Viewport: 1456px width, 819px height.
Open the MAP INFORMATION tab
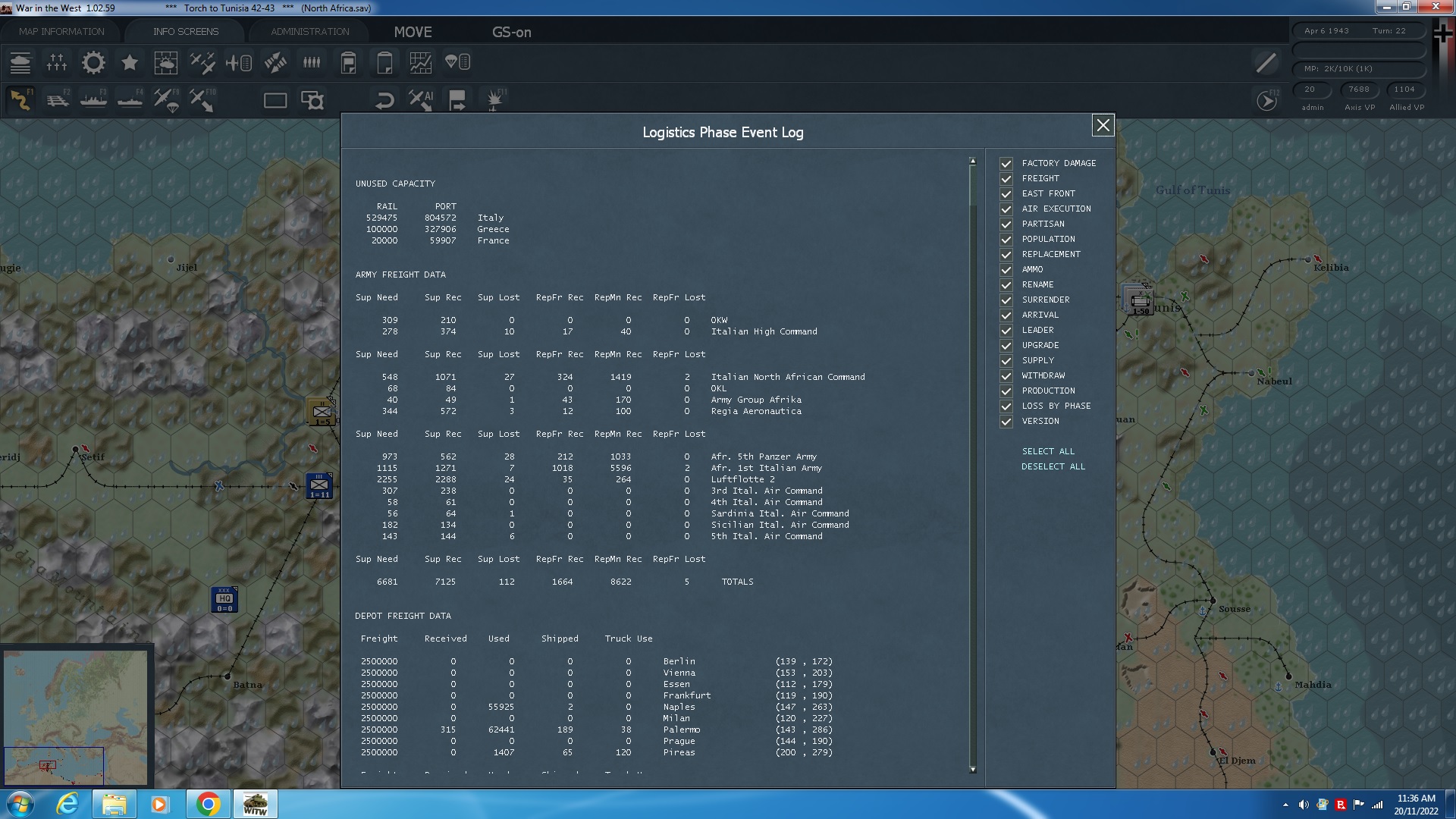[x=61, y=32]
